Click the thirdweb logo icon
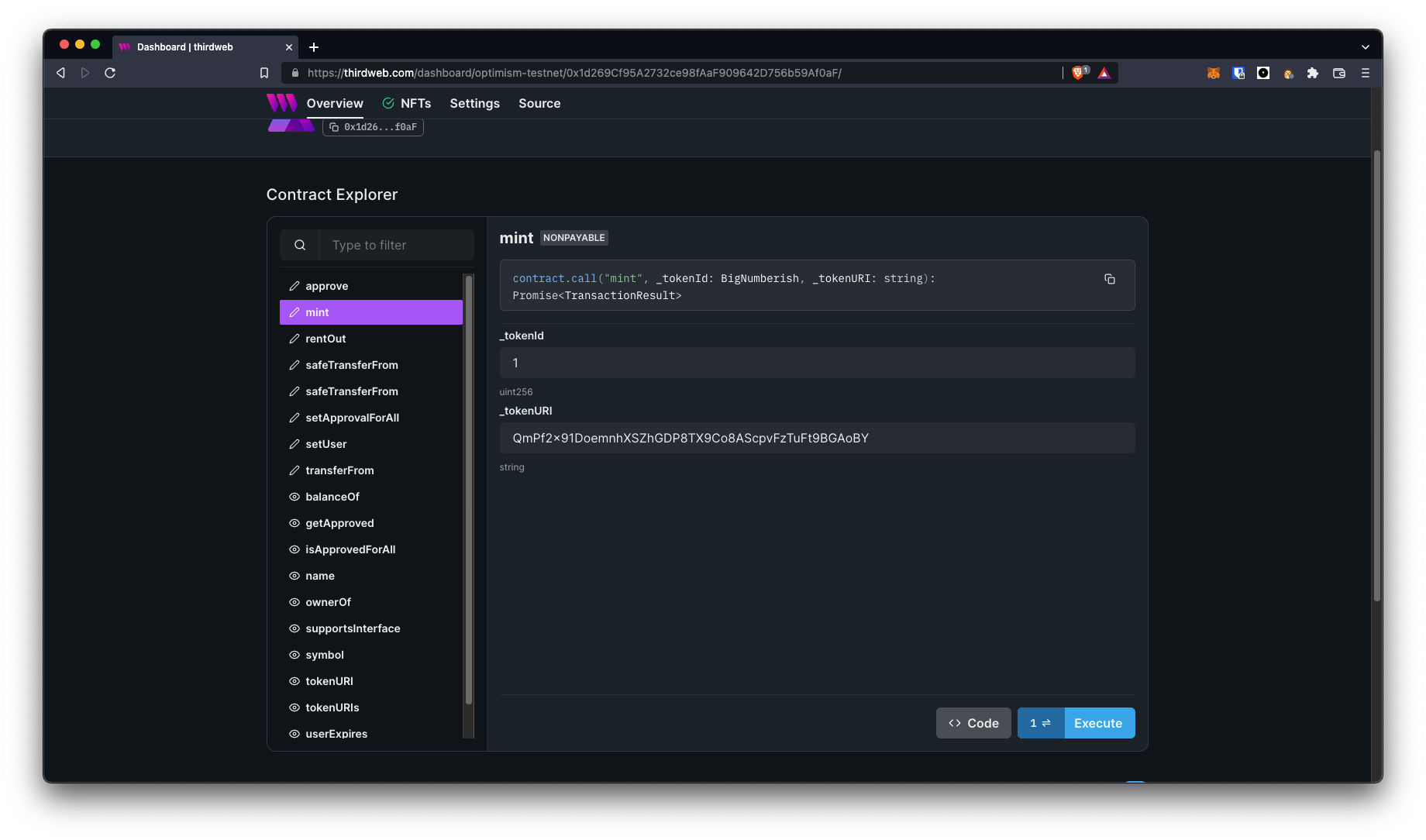The width and height of the screenshot is (1426, 840). (x=281, y=103)
